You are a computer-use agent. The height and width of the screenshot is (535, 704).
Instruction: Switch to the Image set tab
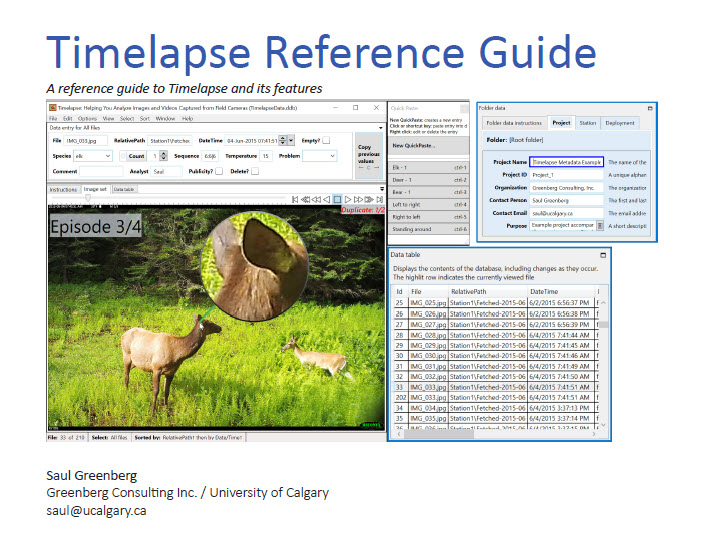(x=96, y=189)
